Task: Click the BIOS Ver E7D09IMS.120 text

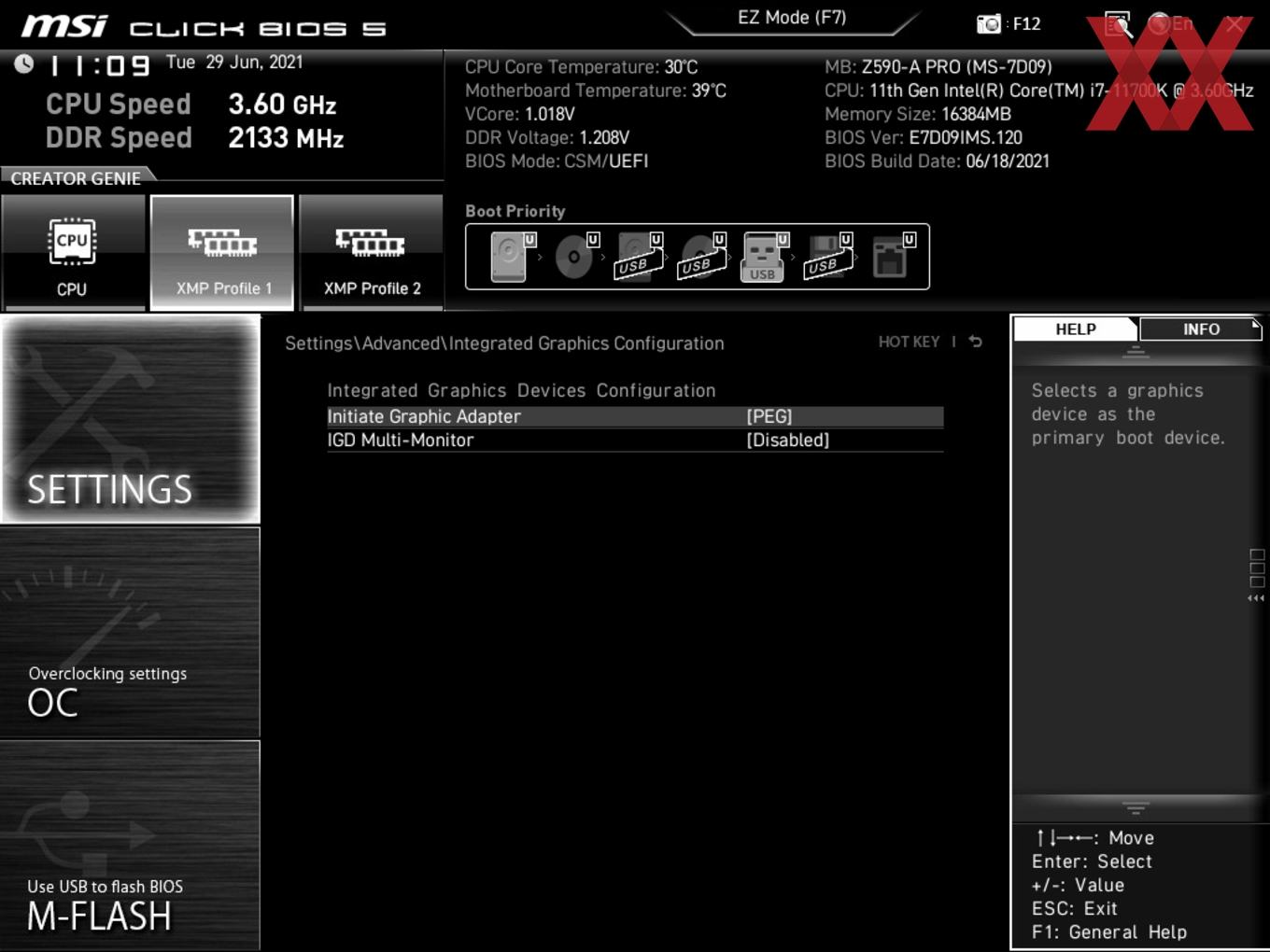Action: point(924,137)
